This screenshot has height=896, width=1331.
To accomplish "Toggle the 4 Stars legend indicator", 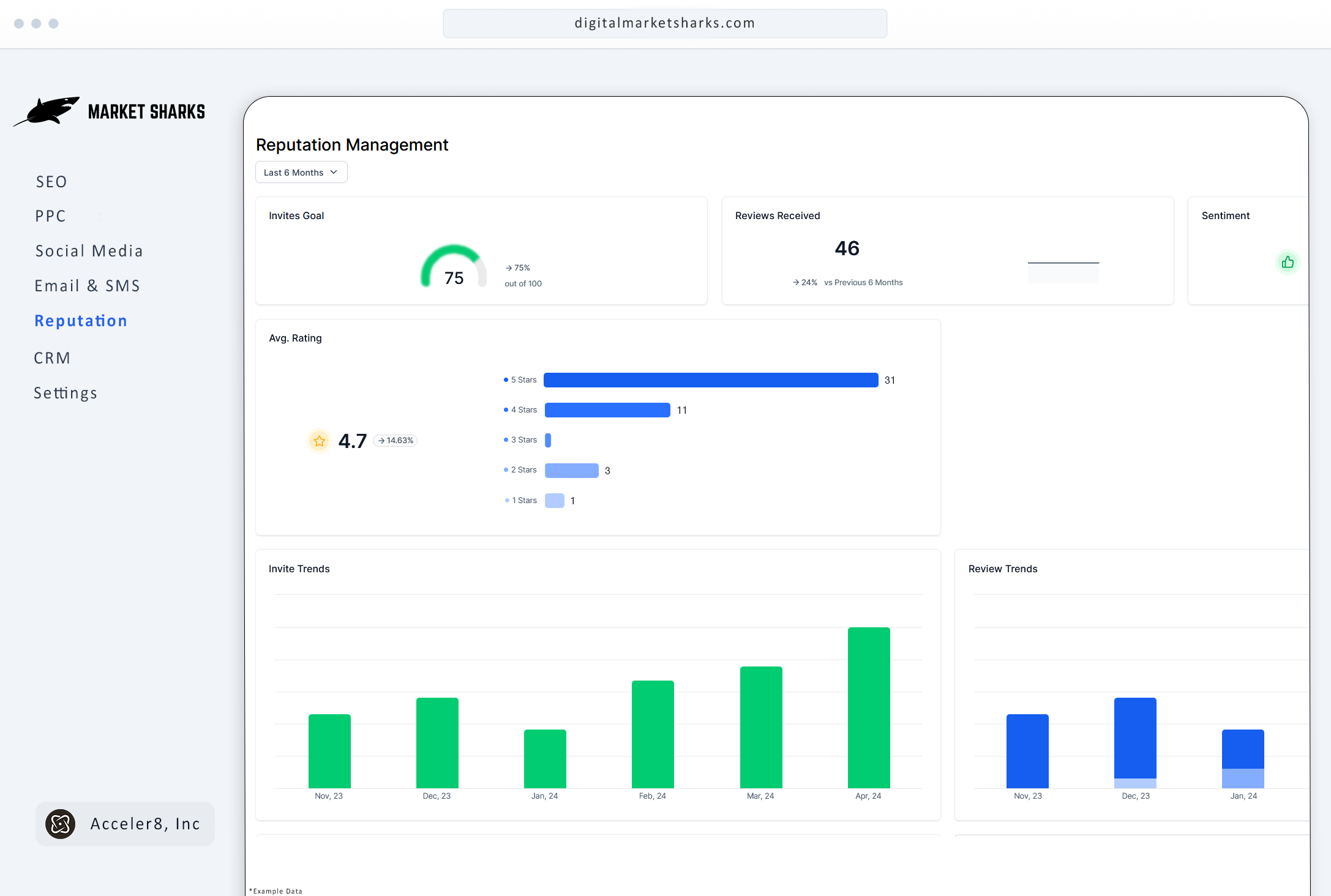I will [x=505, y=409].
